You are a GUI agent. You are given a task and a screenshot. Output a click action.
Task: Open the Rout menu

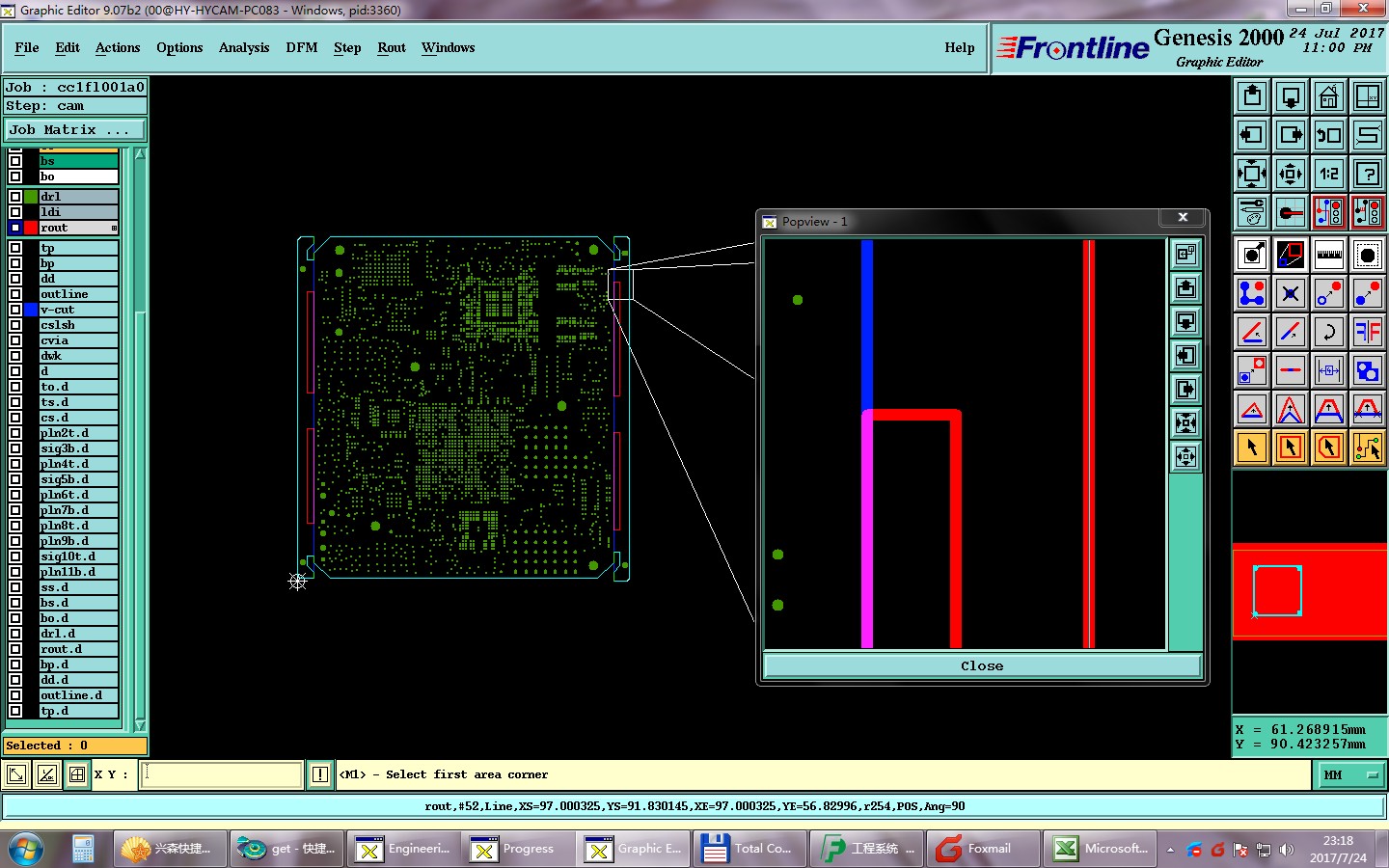392,47
